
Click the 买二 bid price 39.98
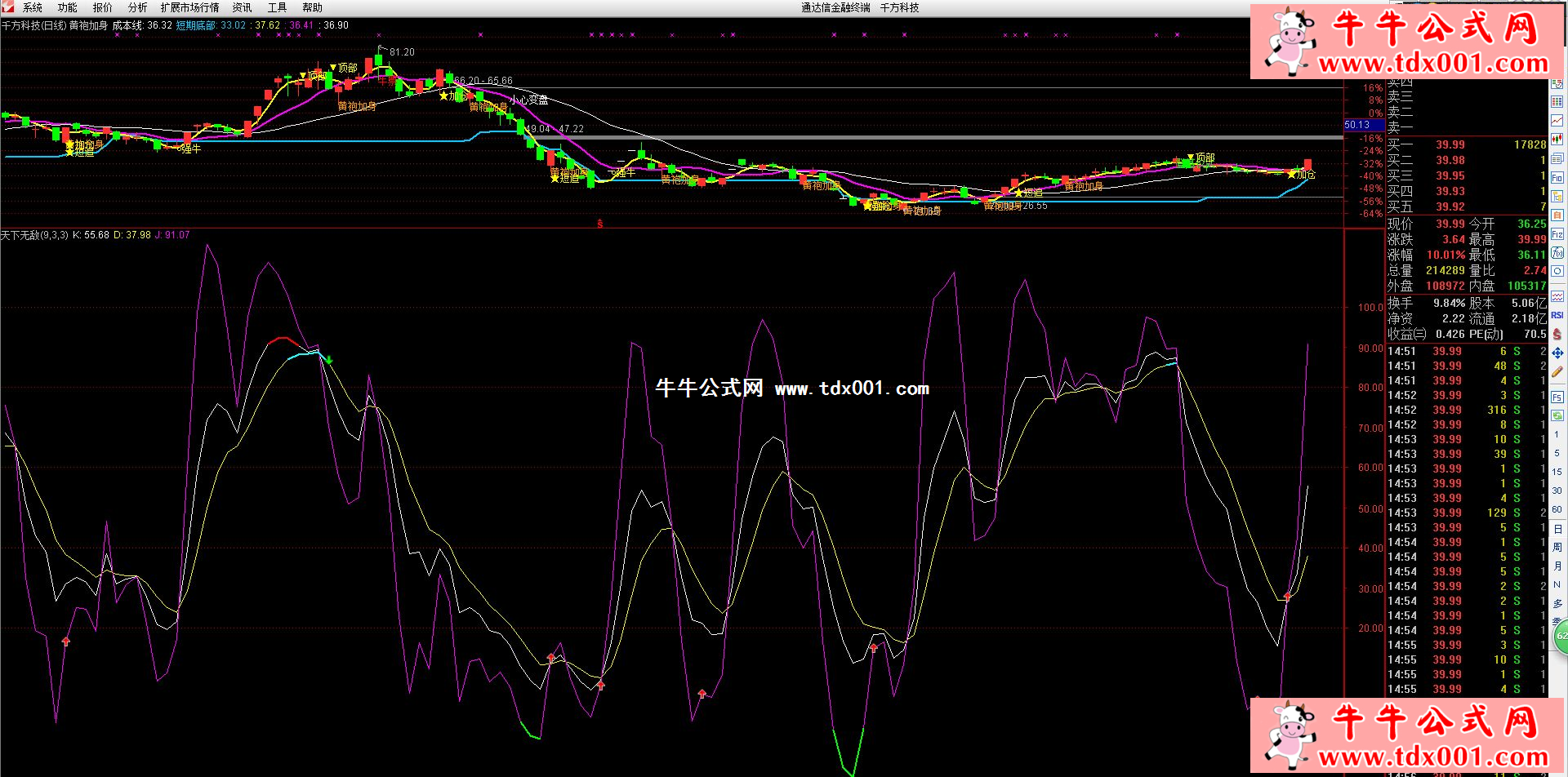[x=1450, y=160]
